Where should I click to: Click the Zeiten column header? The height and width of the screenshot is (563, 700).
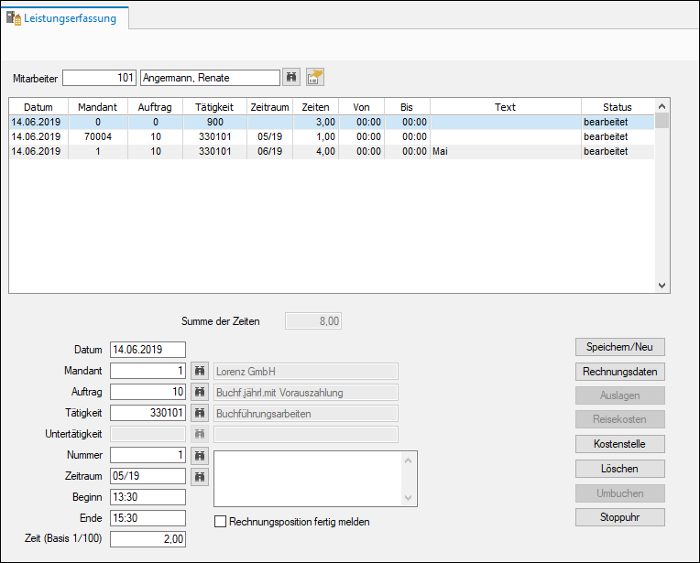[x=316, y=107]
